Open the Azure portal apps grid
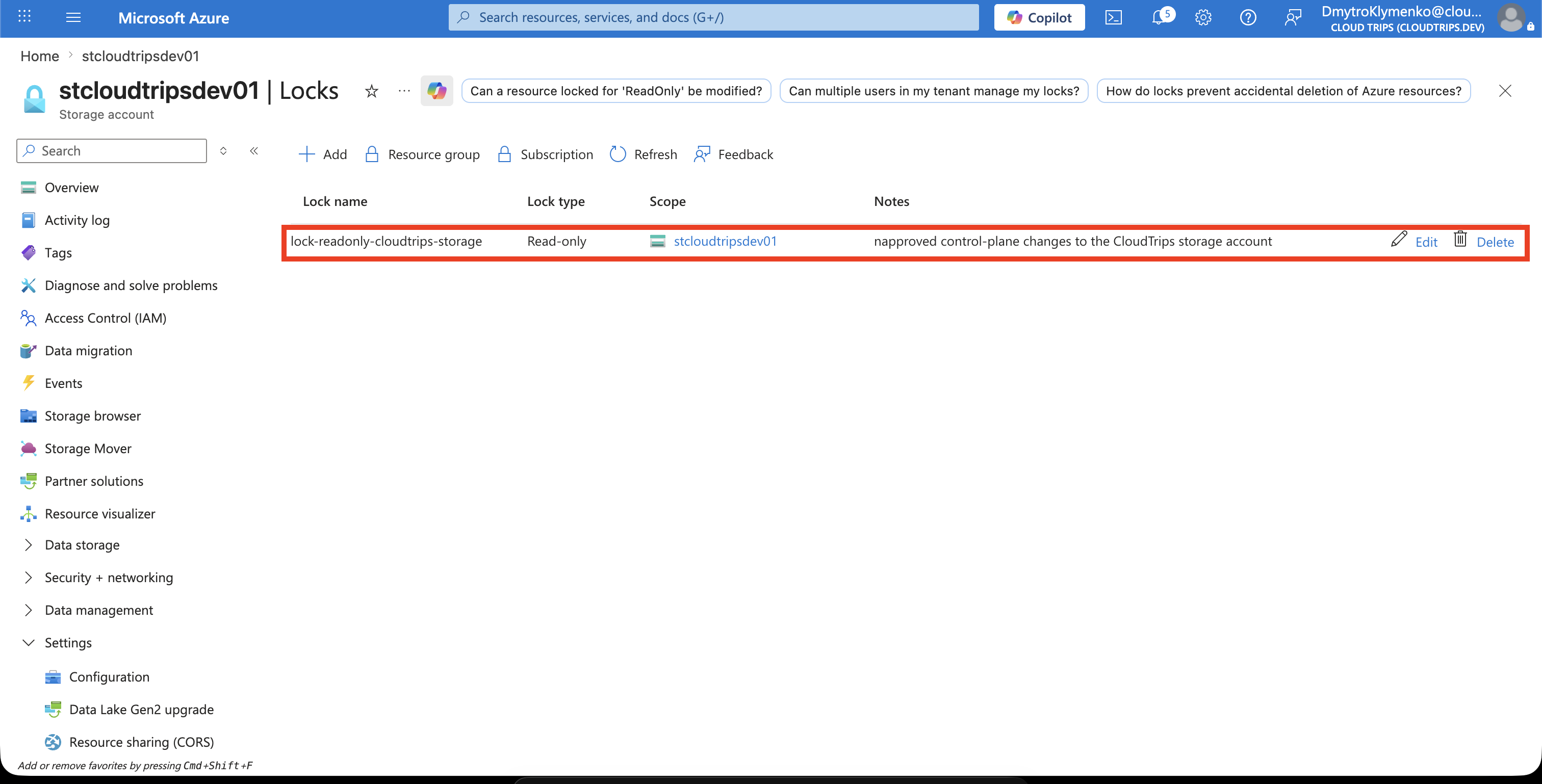Image resolution: width=1542 pixels, height=784 pixels. pos(24,17)
